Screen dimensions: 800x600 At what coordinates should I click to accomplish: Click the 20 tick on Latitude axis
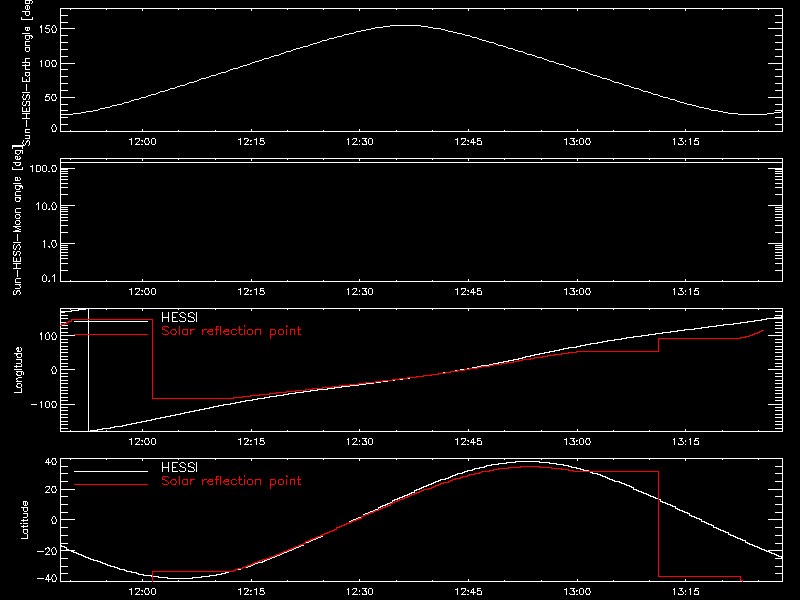51,490
